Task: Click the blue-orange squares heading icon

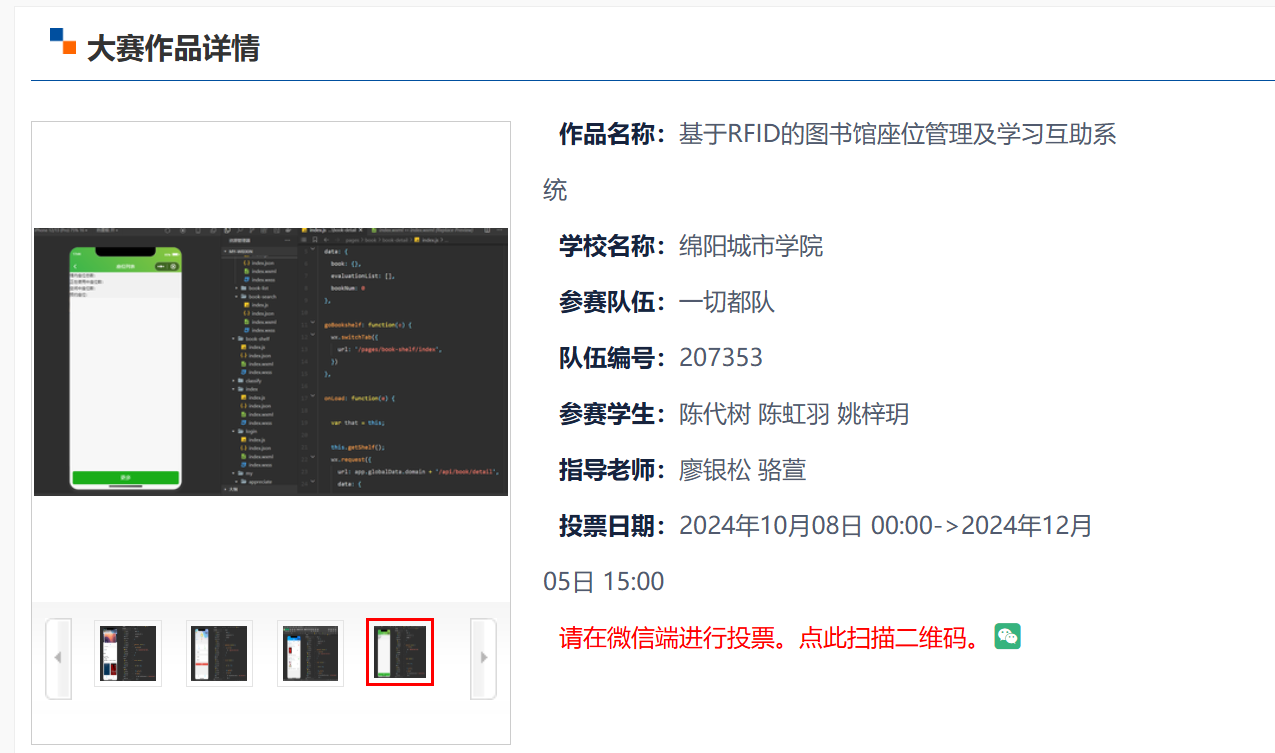Action: pyautogui.click(x=62, y=41)
